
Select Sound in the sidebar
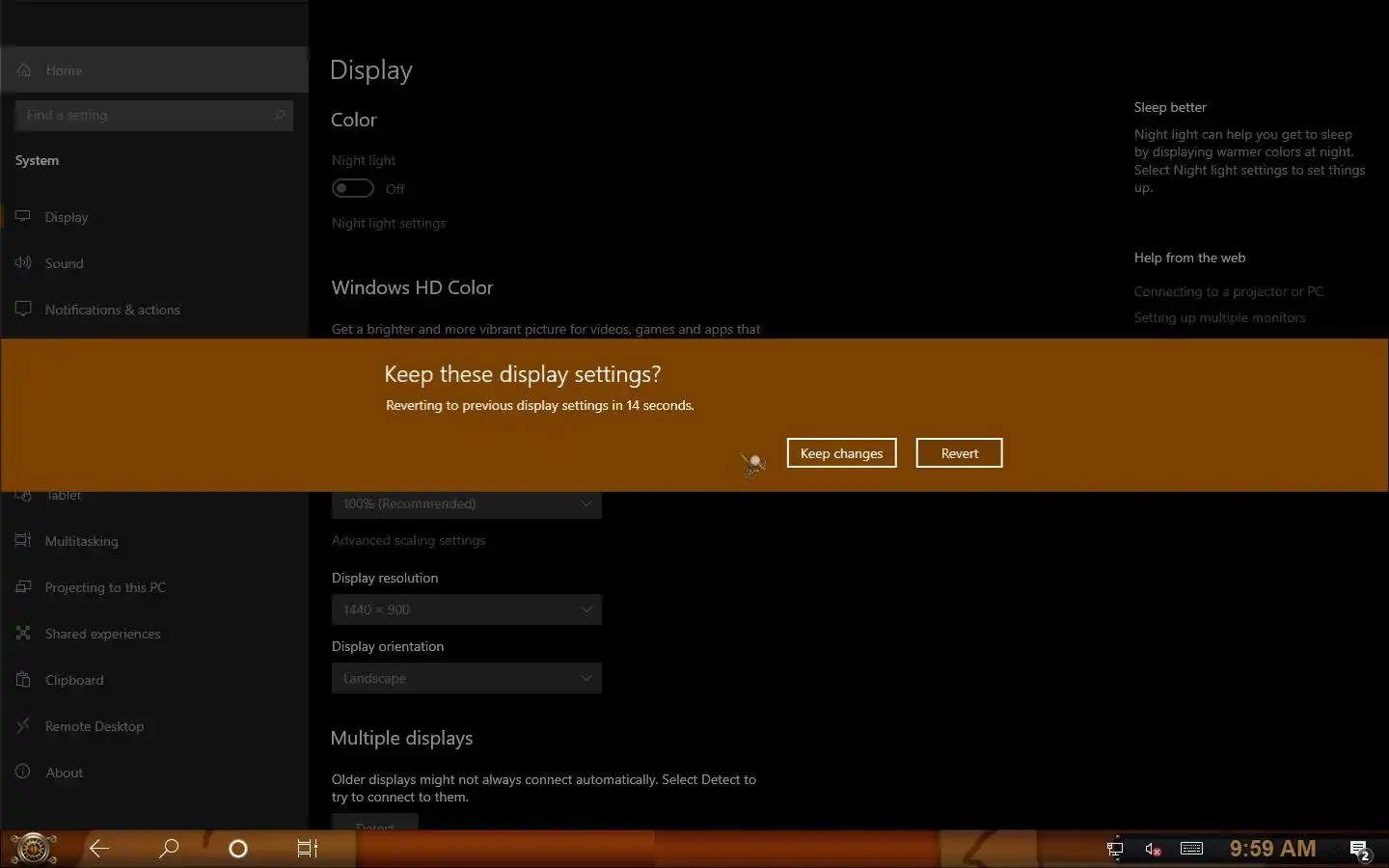(154, 263)
